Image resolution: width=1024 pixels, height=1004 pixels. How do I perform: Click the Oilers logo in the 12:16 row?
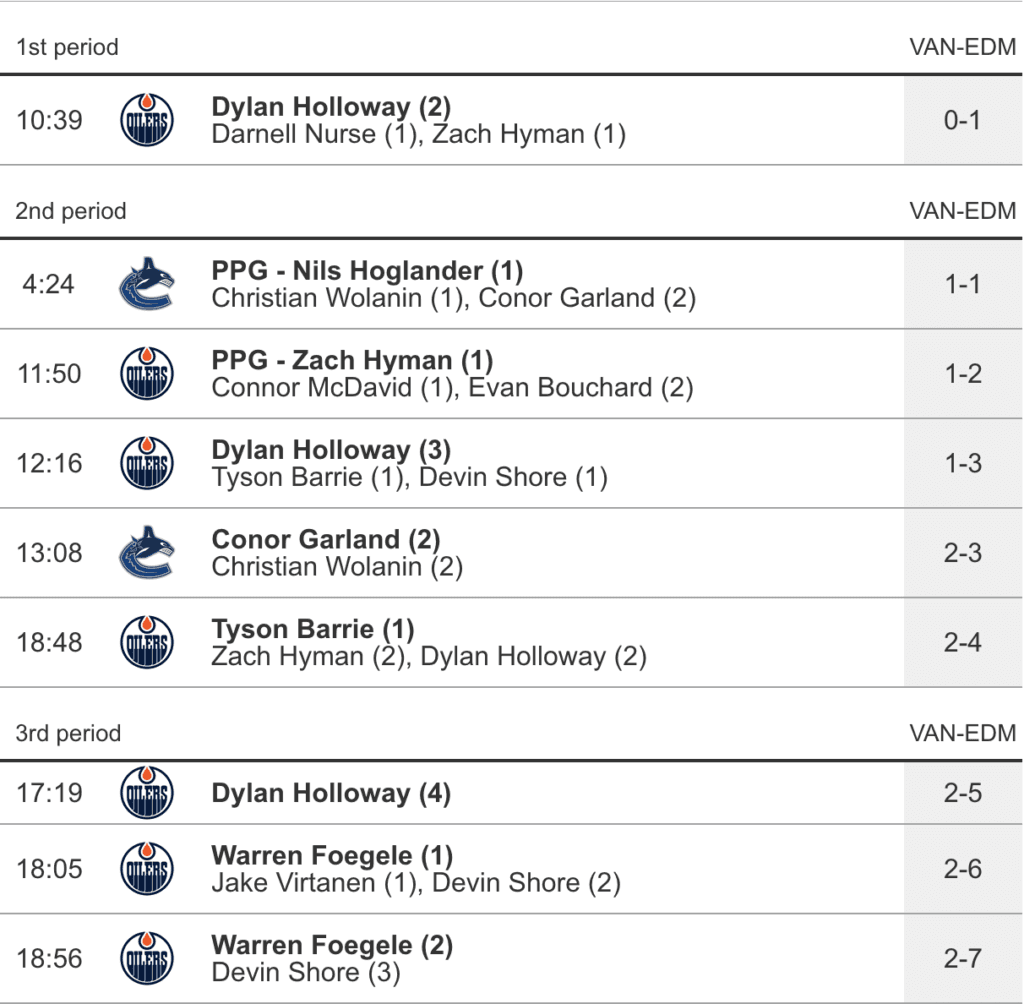[x=146, y=464]
